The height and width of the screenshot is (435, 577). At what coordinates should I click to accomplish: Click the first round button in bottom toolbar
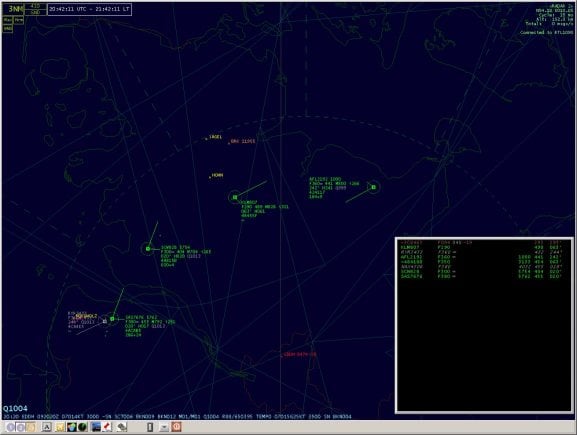(x=11, y=427)
